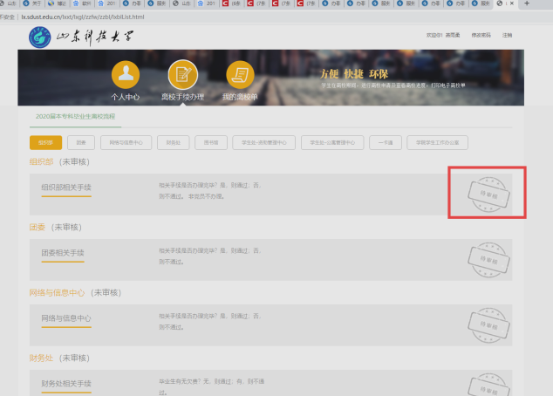Open a new browser tab with plus

(x=527, y=4)
